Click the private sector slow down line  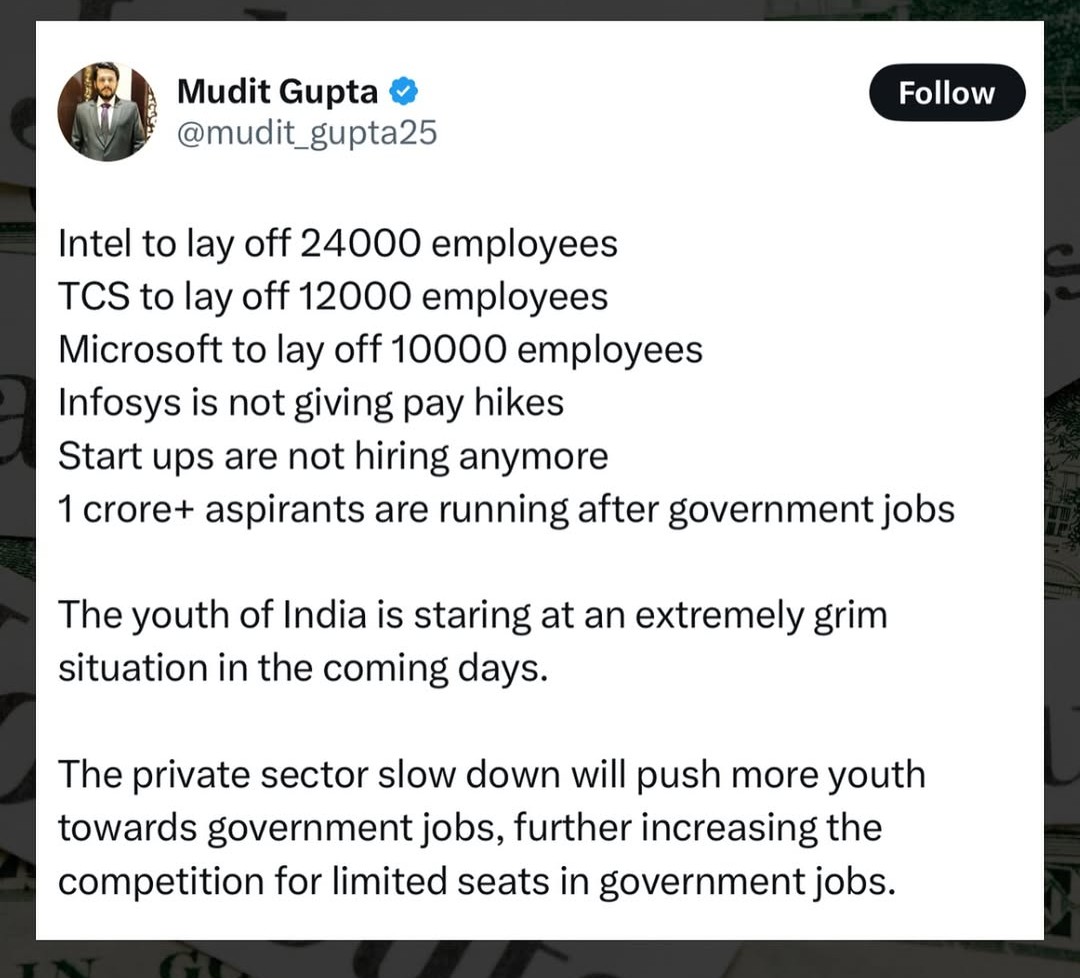click(x=492, y=775)
